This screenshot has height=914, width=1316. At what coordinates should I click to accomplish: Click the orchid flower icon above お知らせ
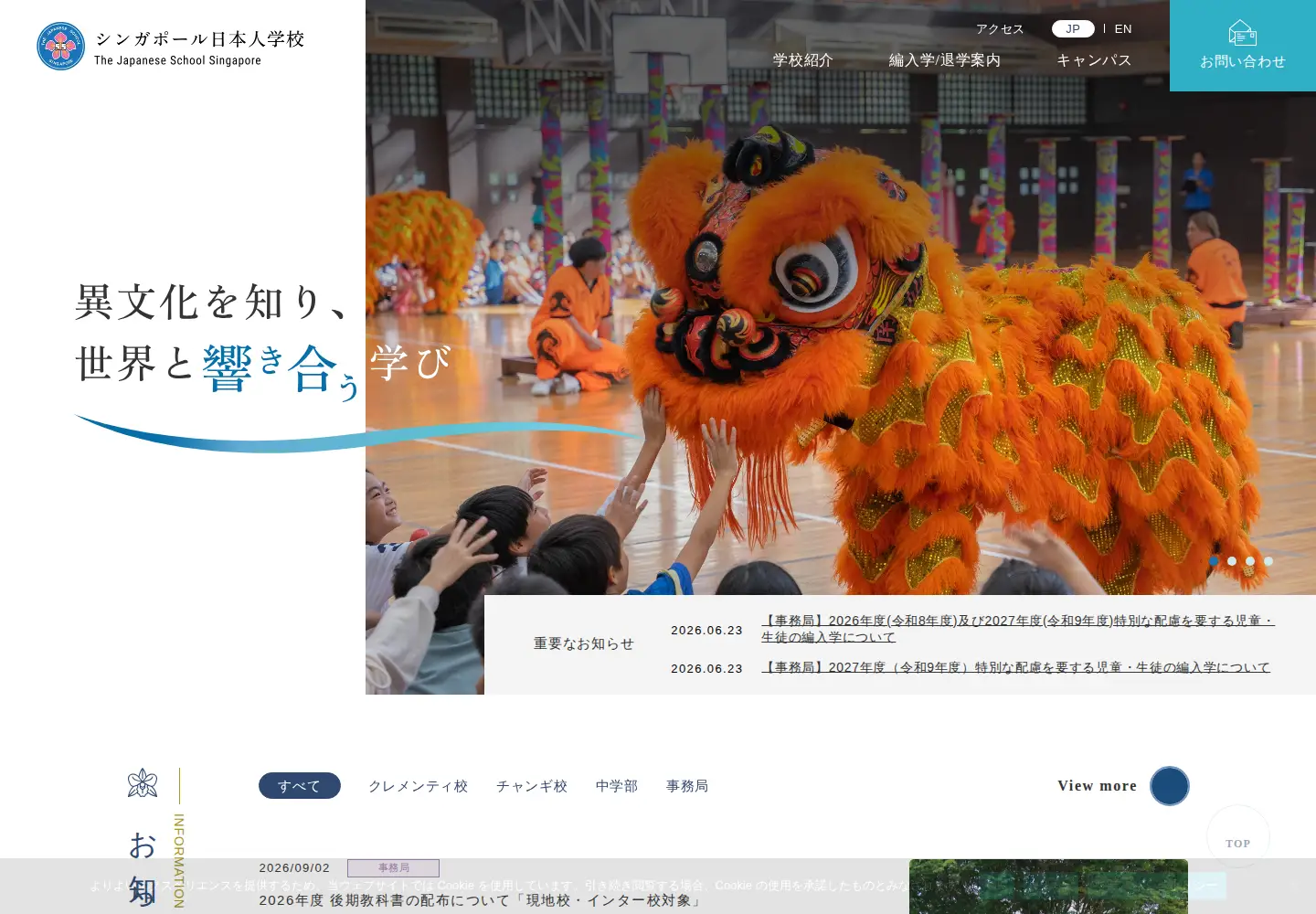pyautogui.click(x=143, y=783)
